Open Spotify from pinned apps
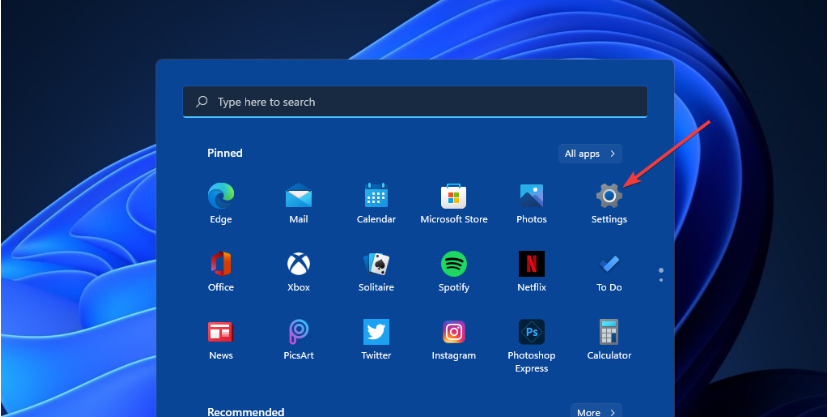Screen dimensions: 828x417 [454, 271]
